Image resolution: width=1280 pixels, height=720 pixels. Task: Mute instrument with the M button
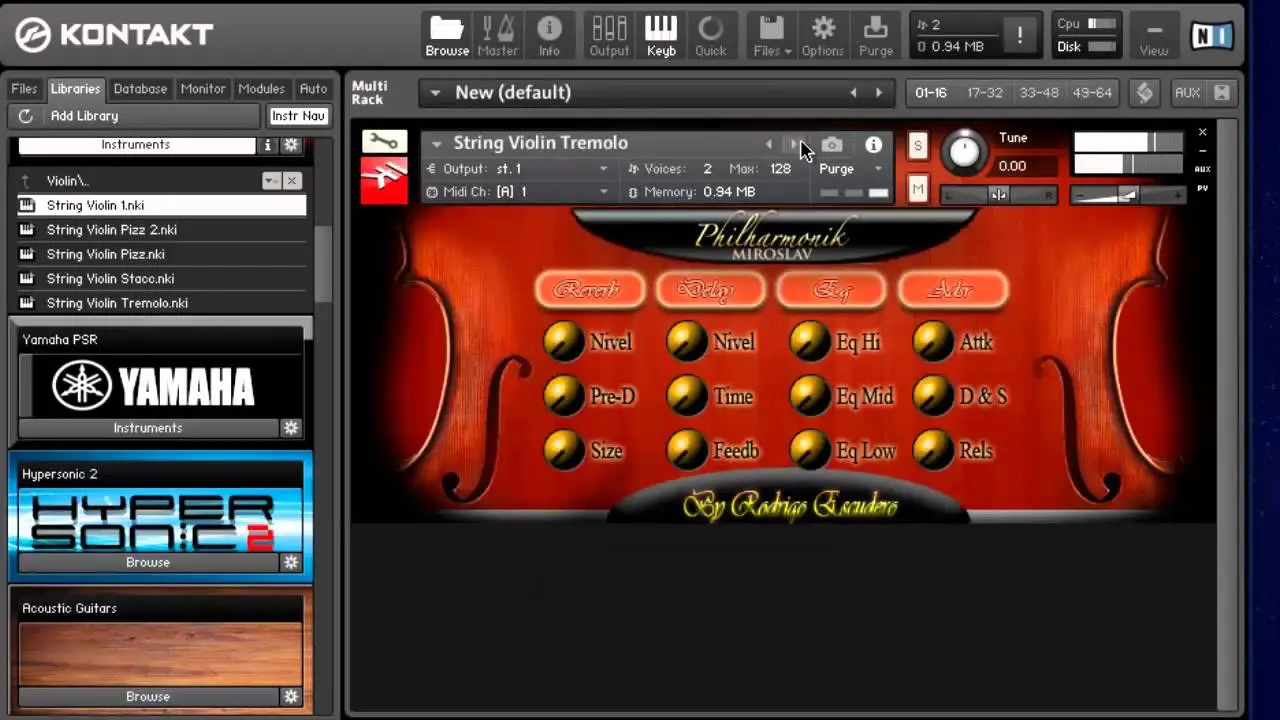(x=917, y=189)
